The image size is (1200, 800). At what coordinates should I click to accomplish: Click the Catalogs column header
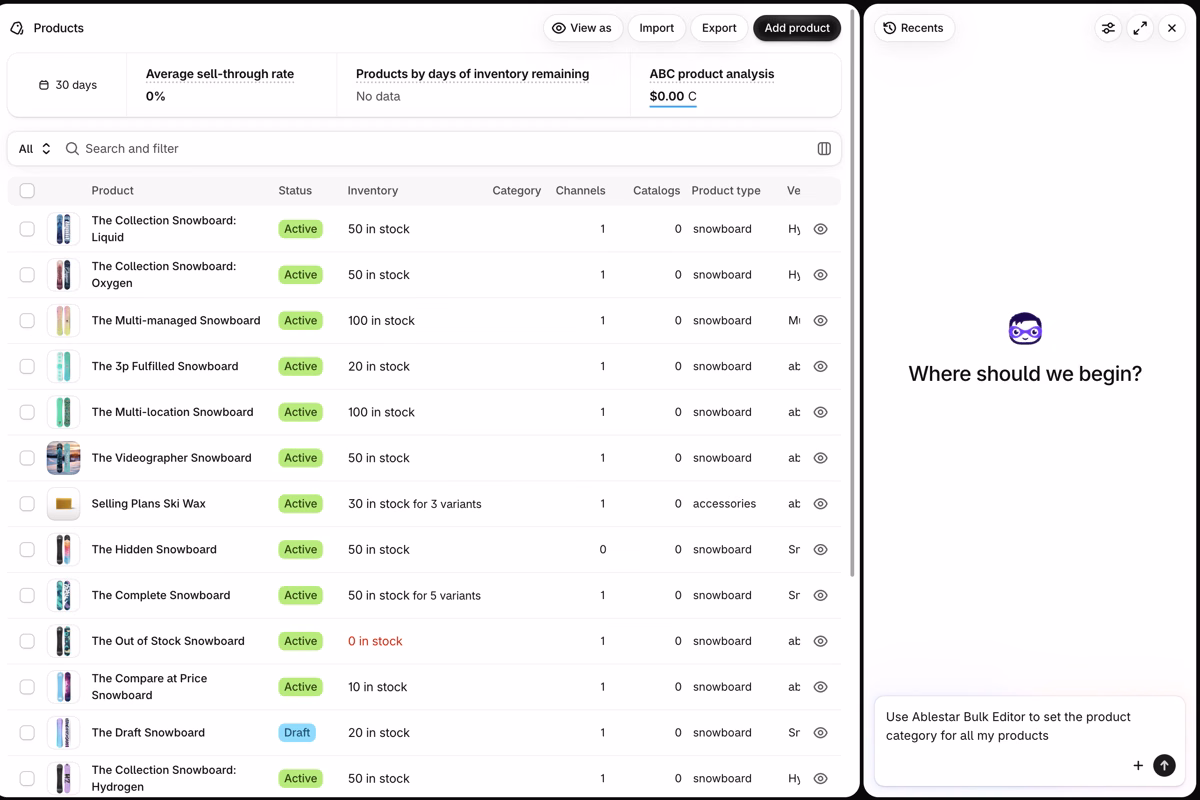[656, 190]
